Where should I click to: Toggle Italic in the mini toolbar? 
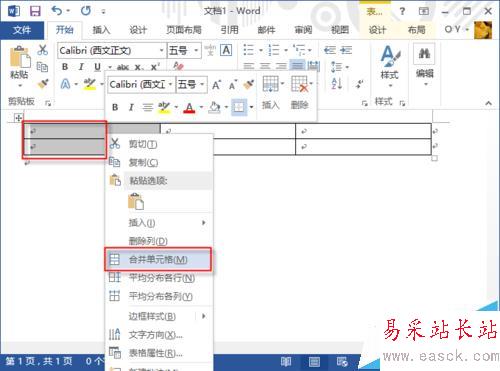click(x=131, y=107)
